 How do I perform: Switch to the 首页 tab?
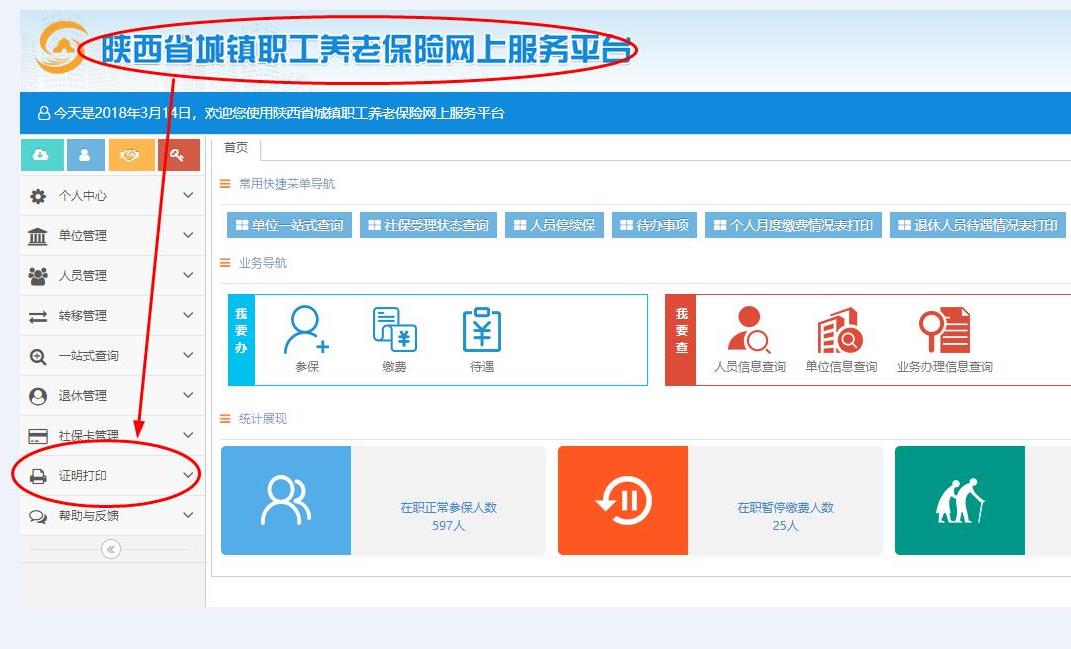pyautogui.click(x=236, y=148)
